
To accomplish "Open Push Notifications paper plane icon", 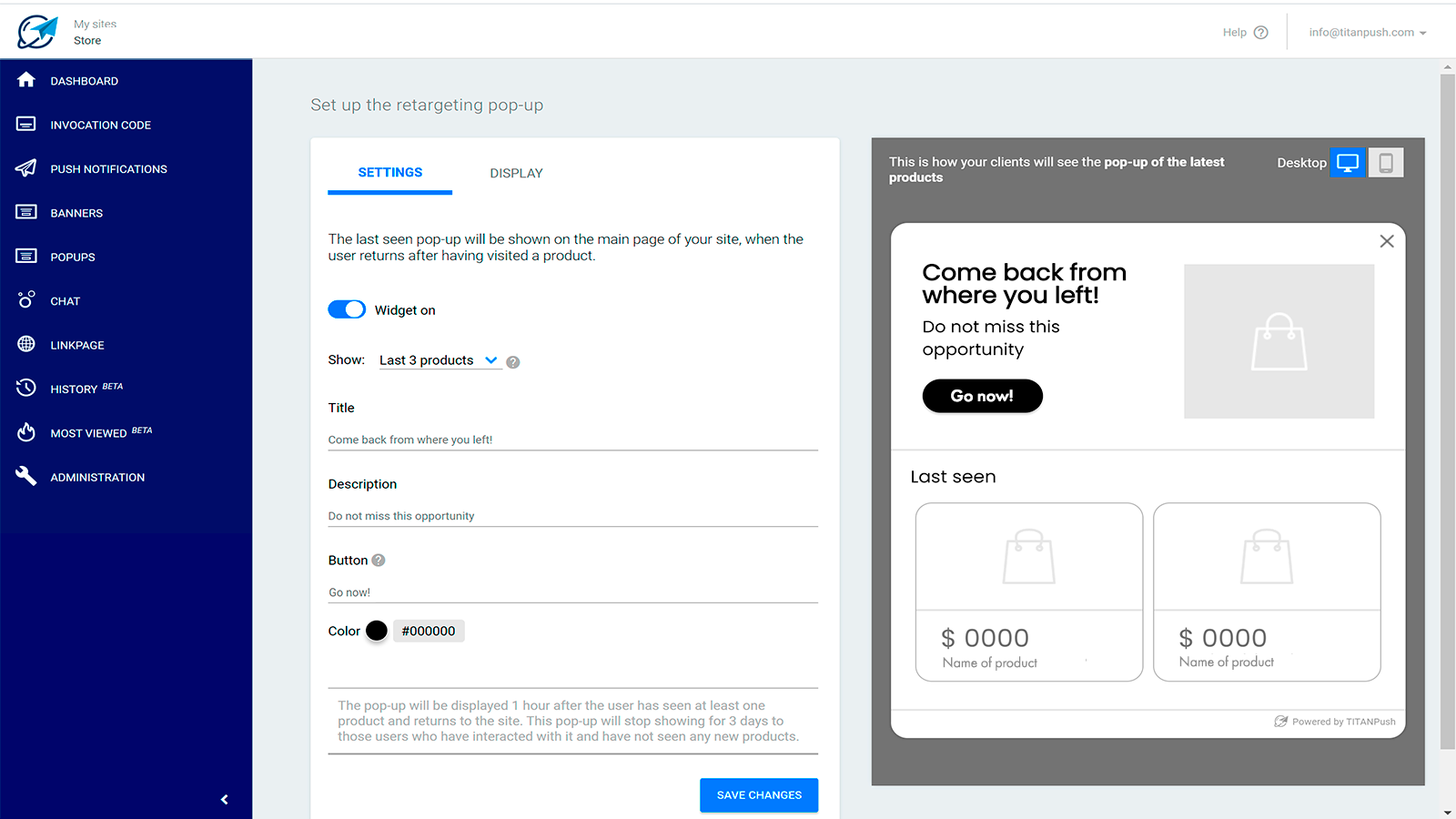I will [26, 168].
